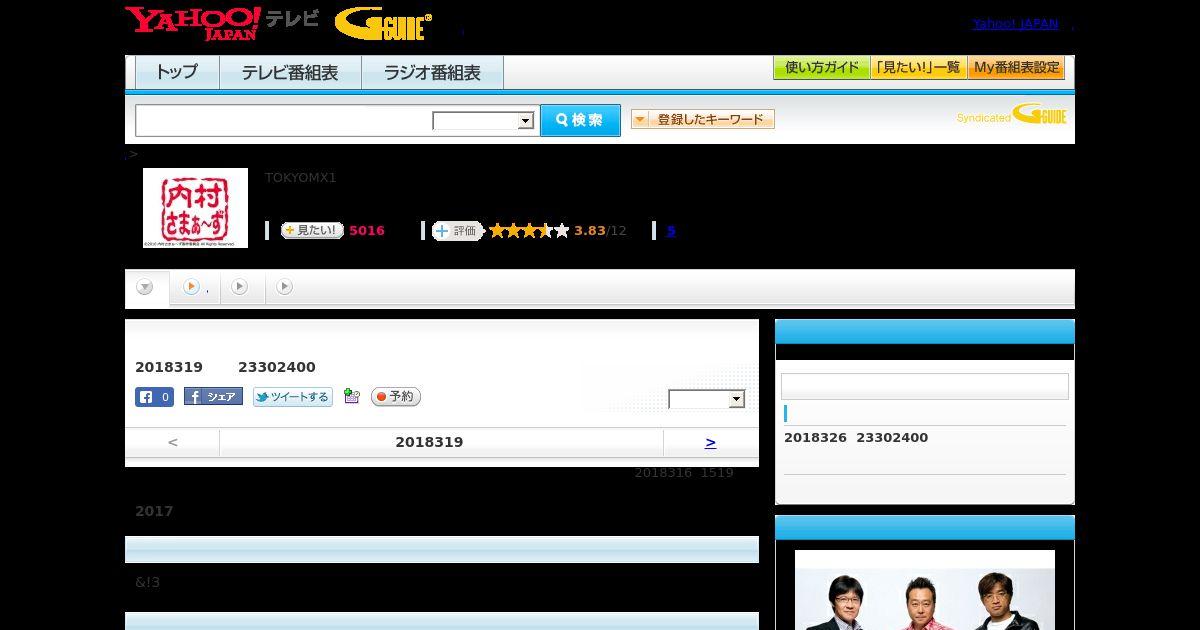Select the third tab with the gray arrow
This screenshot has width=1200, height=630.
240,287
